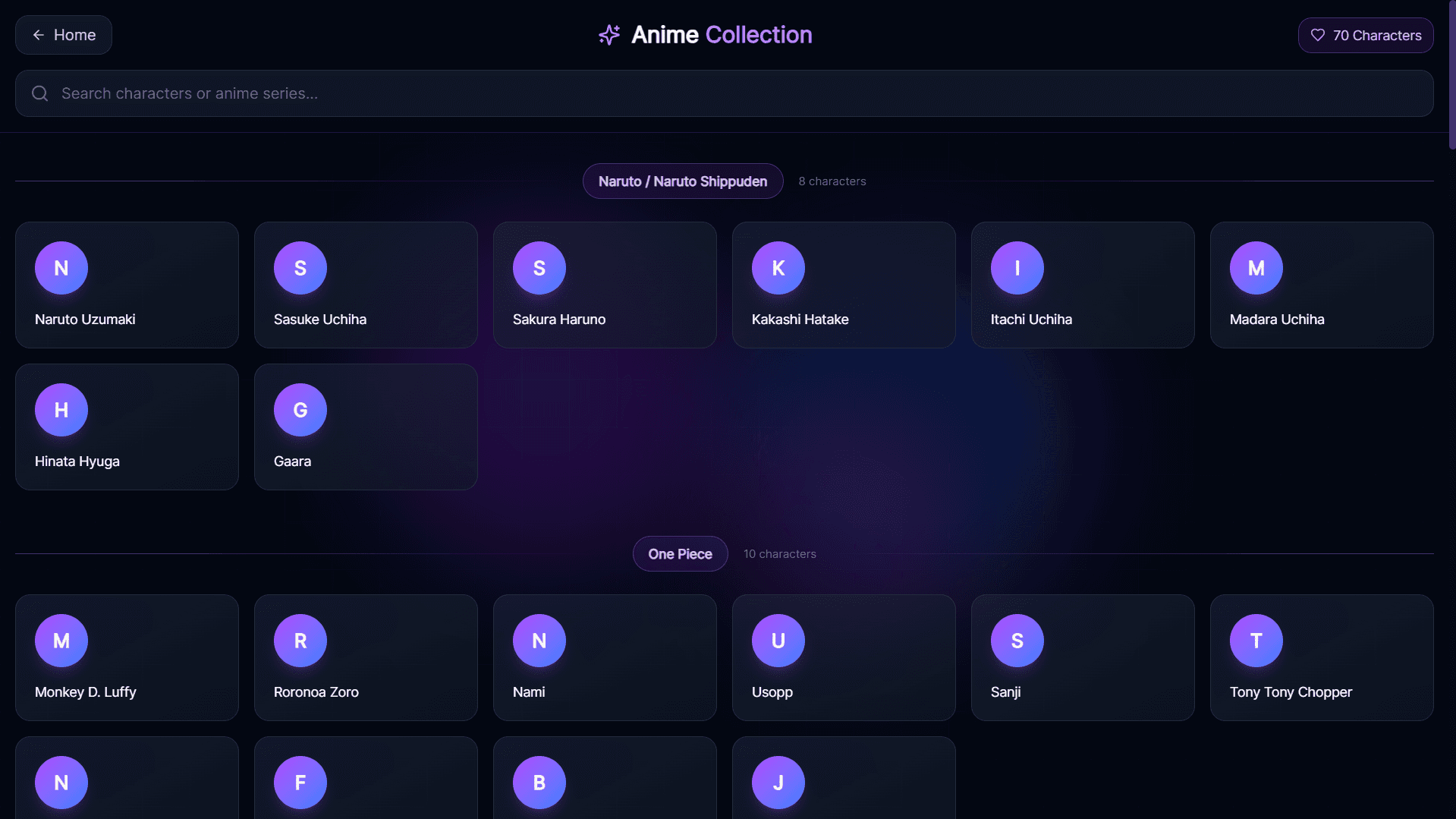The height and width of the screenshot is (819, 1456).
Task: Click the vertical page scrollbar thumb
Action: click(1451, 74)
